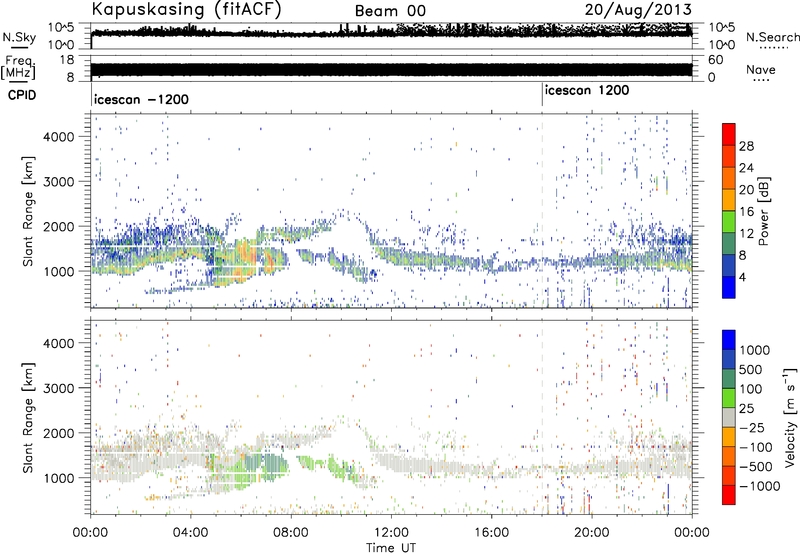Click the '16:00' time tick label
The height and width of the screenshot is (554, 800).
[x=491, y=533]
